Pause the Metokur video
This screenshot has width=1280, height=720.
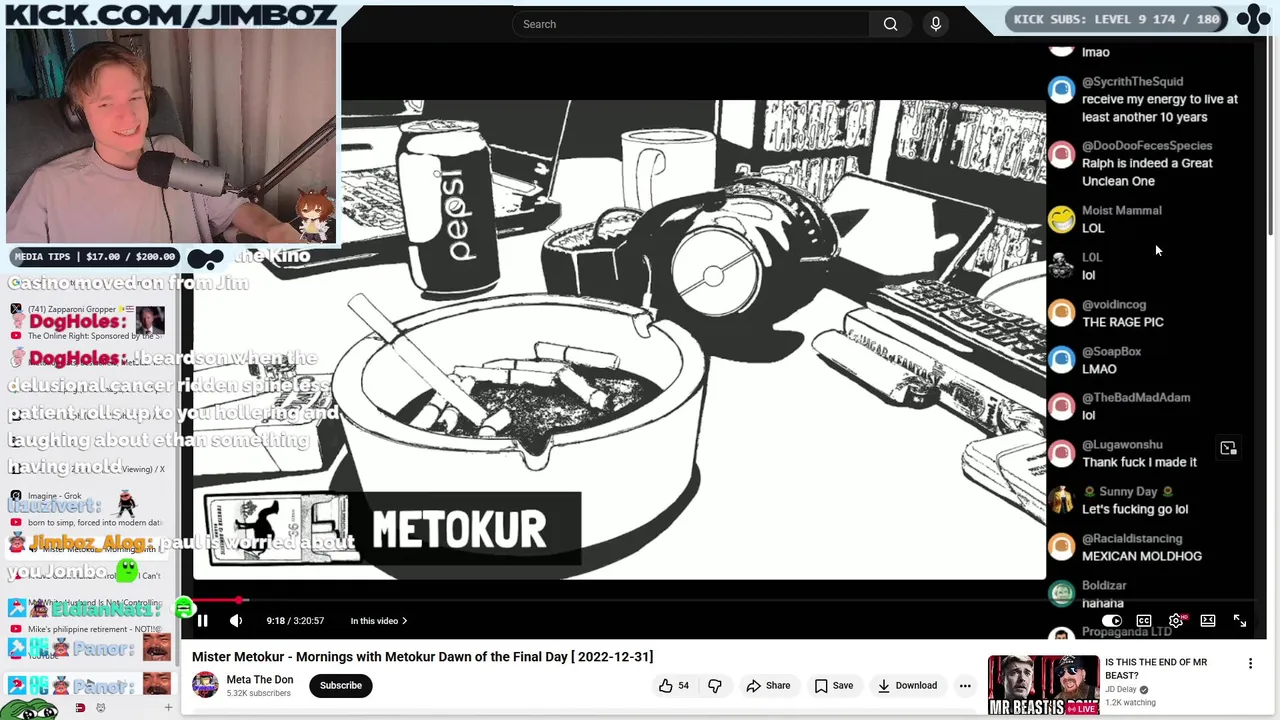pos(202,621)
